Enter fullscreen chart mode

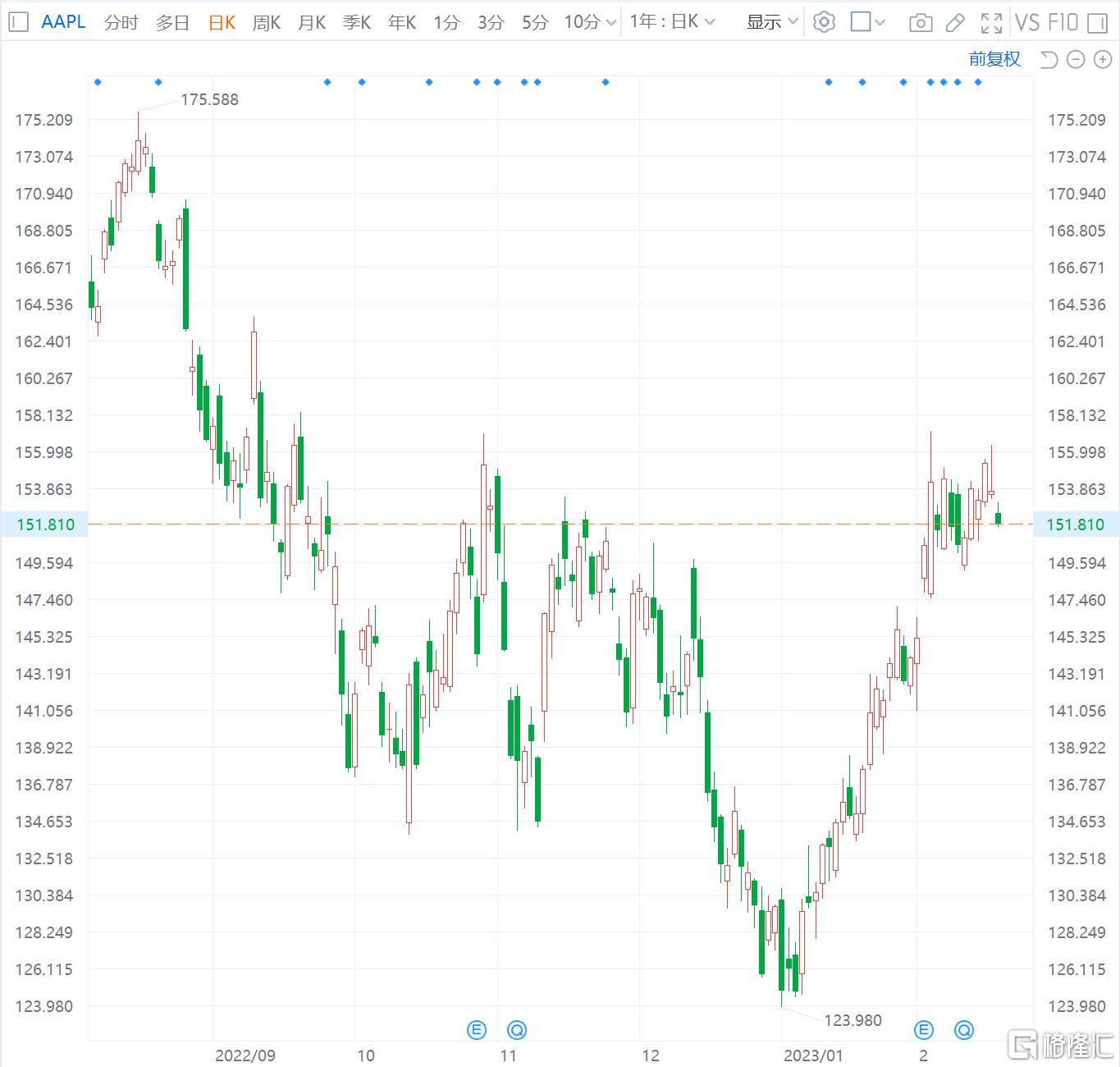(x=991, y=22)
